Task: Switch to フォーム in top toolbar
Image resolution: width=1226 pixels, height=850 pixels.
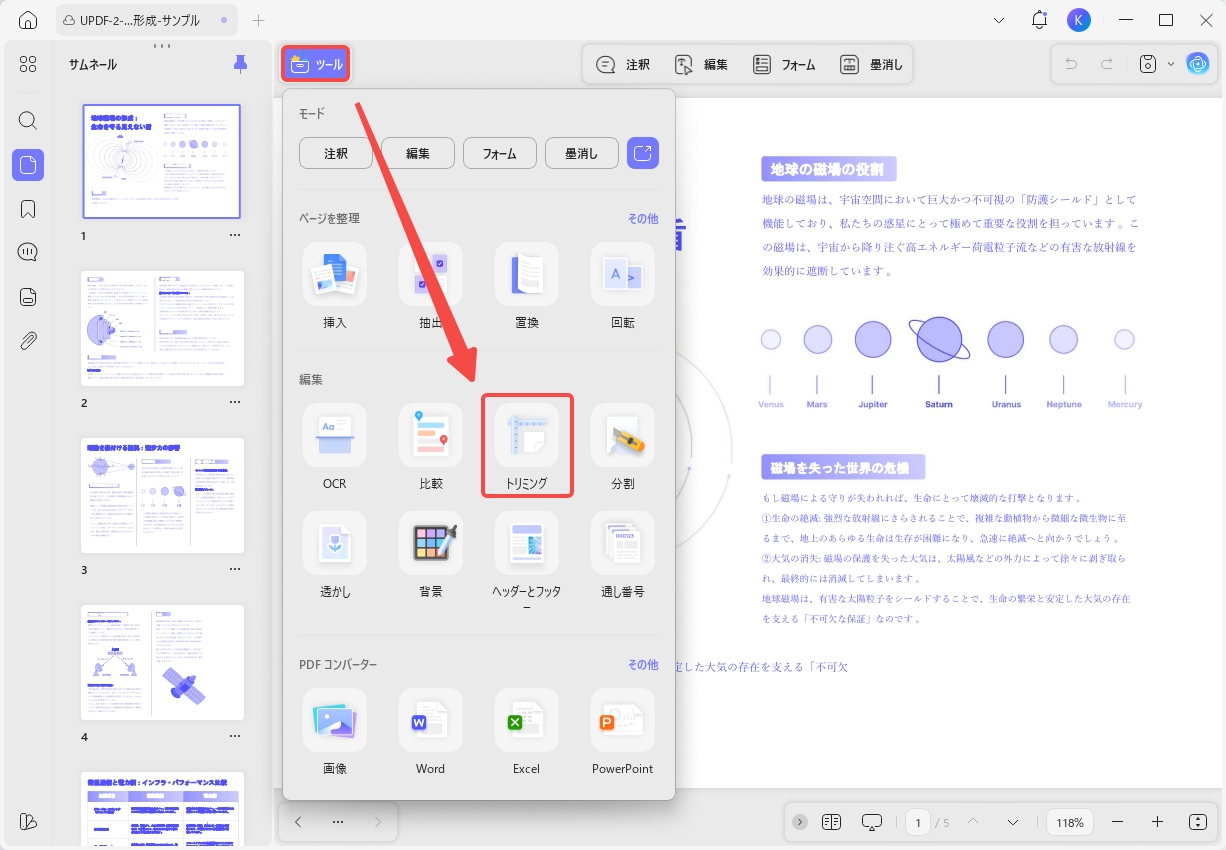Action: (785, 64)
